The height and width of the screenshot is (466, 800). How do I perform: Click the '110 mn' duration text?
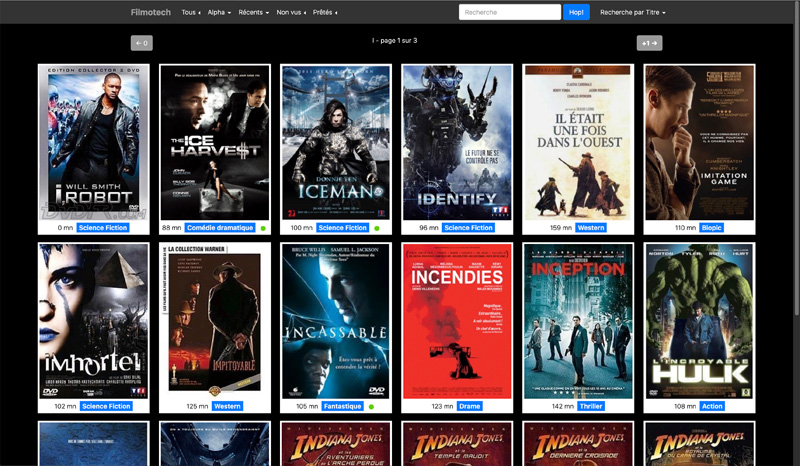pyautogui.click(x=685, y=228)
